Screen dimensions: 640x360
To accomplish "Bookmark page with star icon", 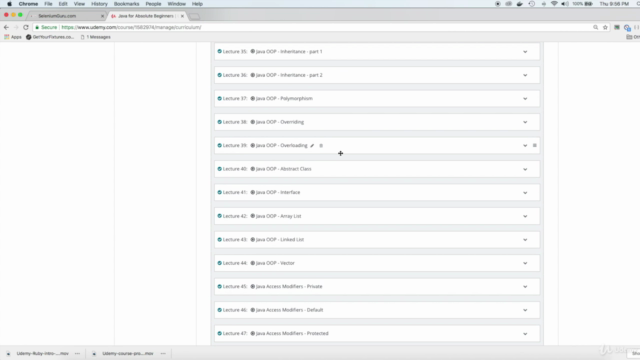I will (x=605, y=27).
